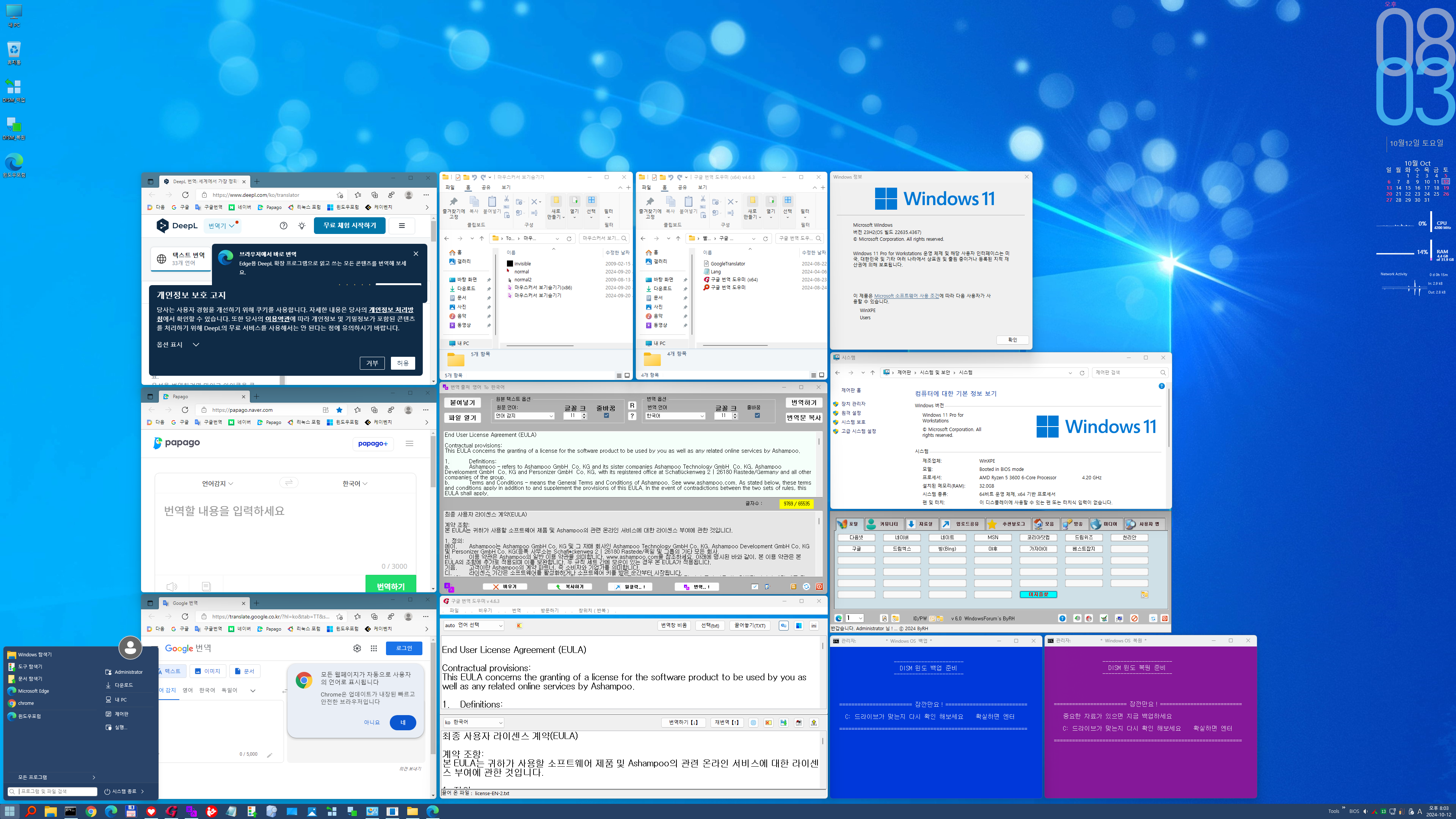This screenshot has width=1456, height=819.
Task: Click the red power icon in translator window bottom bar
Action: 819,587
